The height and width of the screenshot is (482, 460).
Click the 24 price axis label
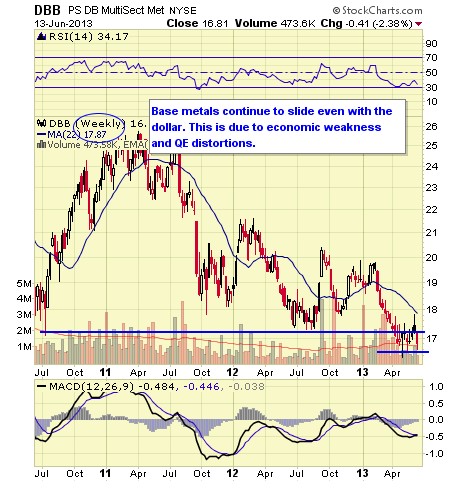(432, 166)
